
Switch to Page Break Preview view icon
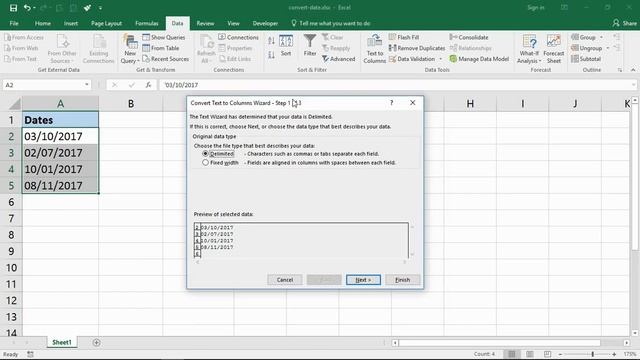547,354
